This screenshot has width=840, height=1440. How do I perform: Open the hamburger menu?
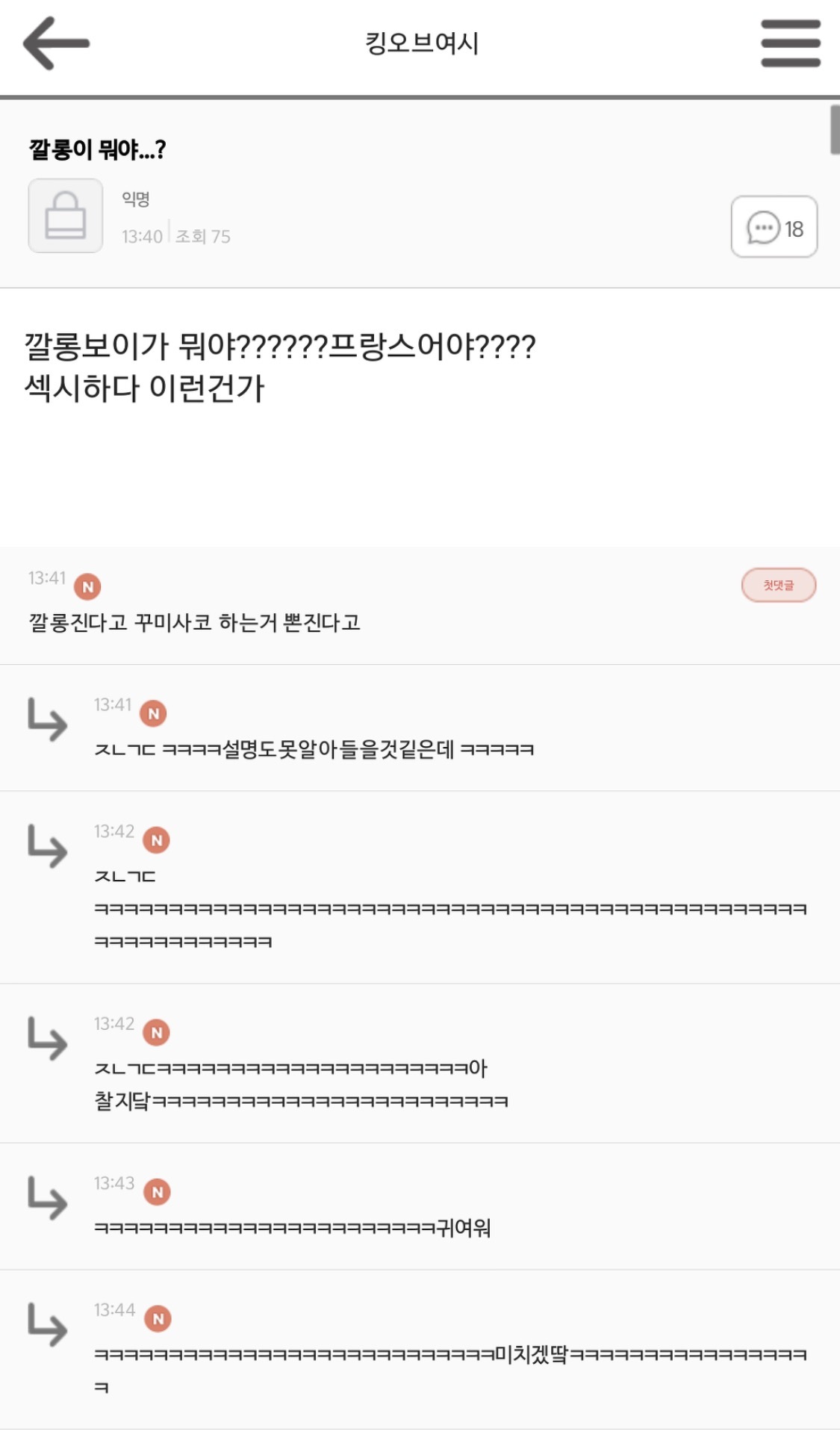click(790, 43)
